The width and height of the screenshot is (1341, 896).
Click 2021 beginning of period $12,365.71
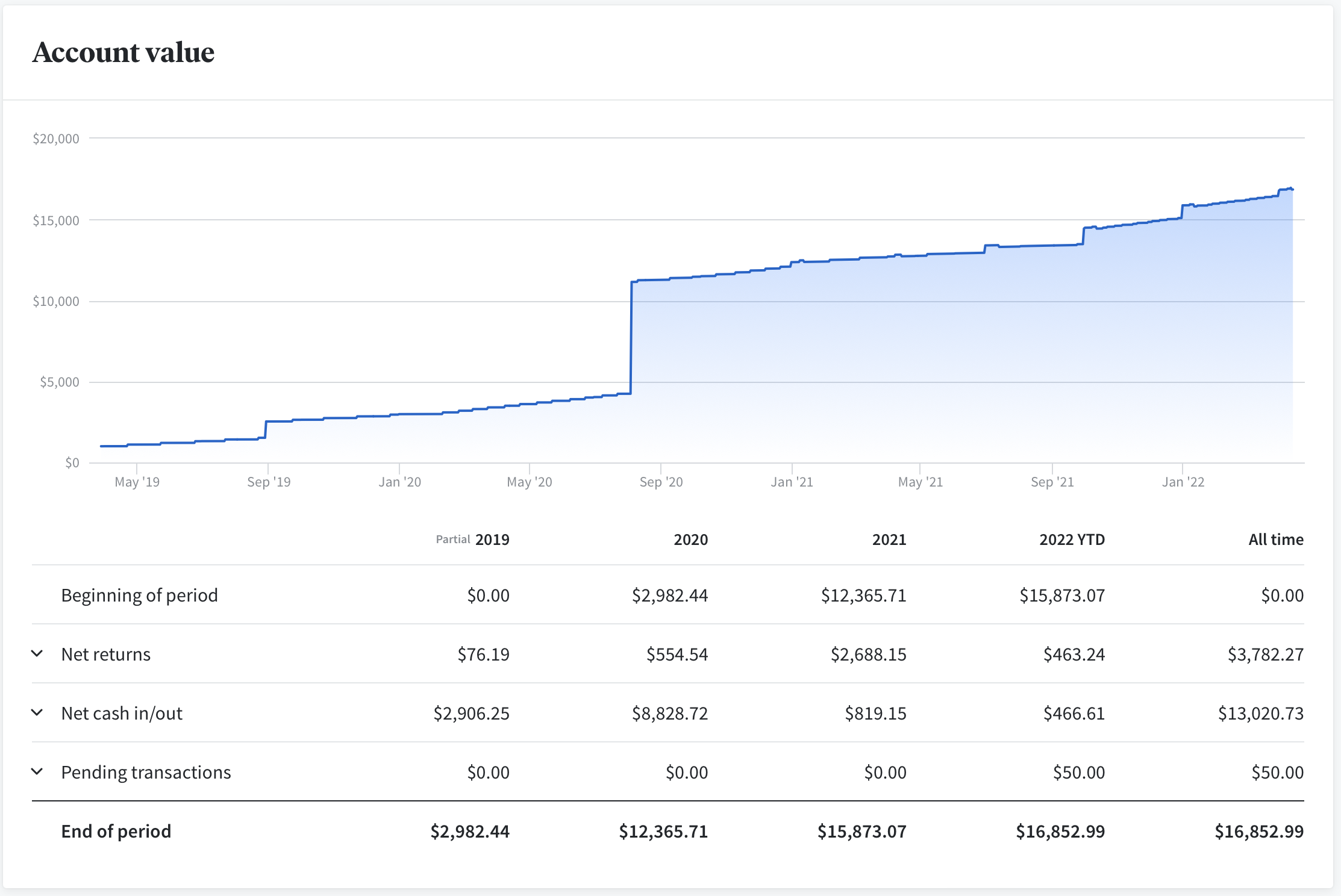pos(864,595)
